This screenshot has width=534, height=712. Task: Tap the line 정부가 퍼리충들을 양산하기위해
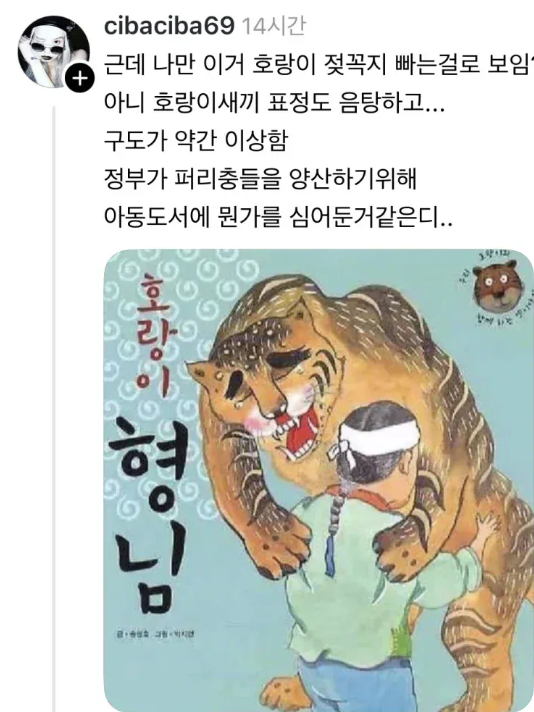(260, 179)
